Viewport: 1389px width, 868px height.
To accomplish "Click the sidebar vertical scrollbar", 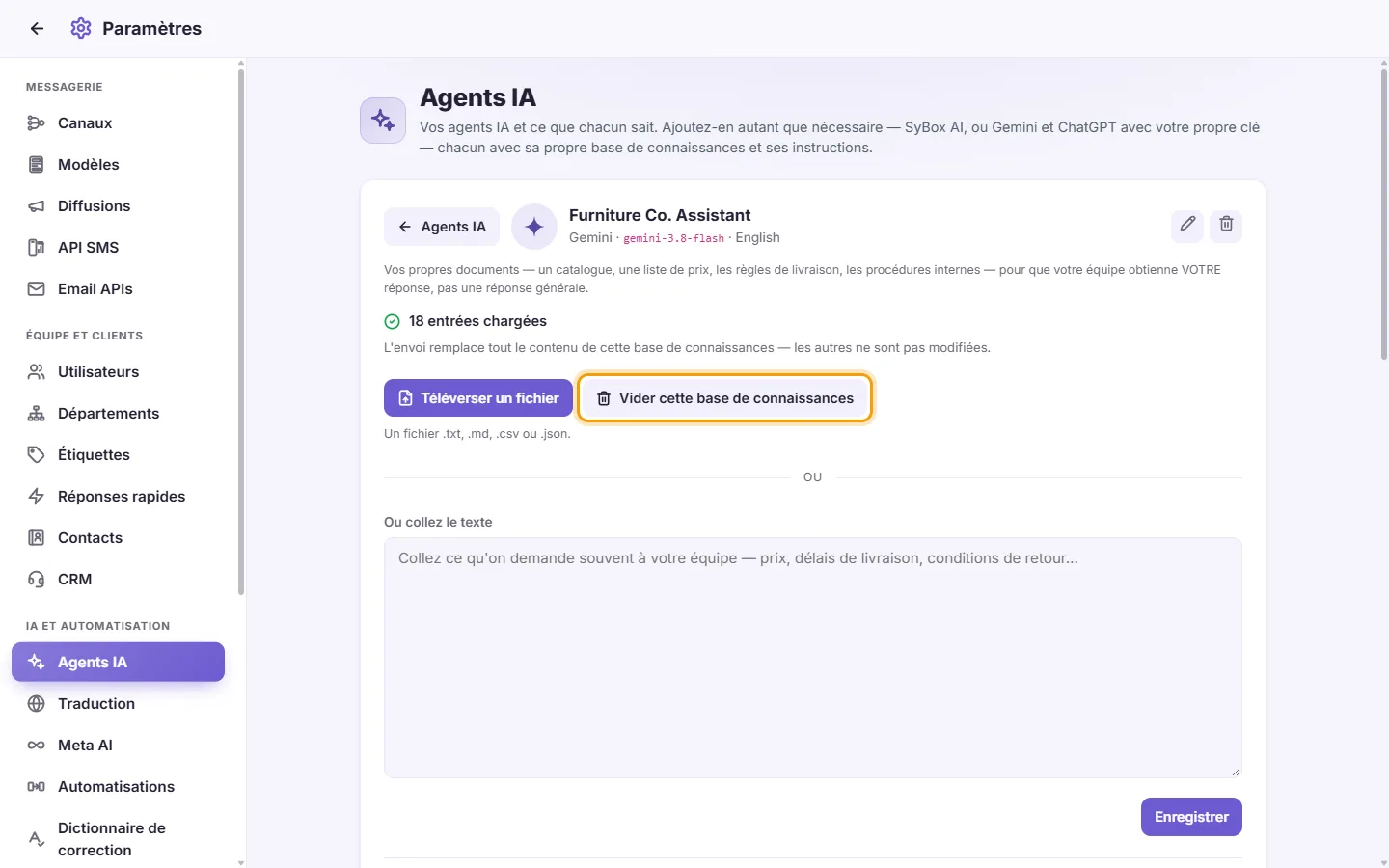I will (x=241, y=332).
